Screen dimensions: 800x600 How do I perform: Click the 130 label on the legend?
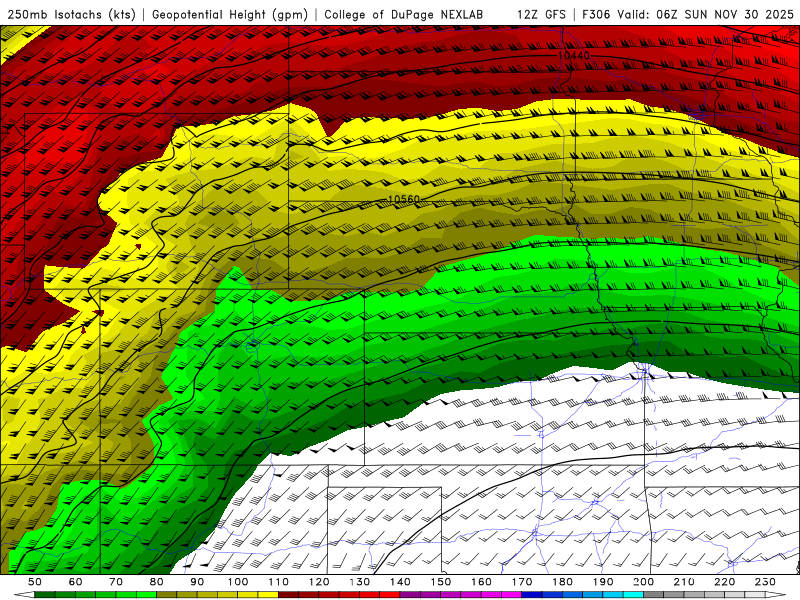click(x=360, y=582)
